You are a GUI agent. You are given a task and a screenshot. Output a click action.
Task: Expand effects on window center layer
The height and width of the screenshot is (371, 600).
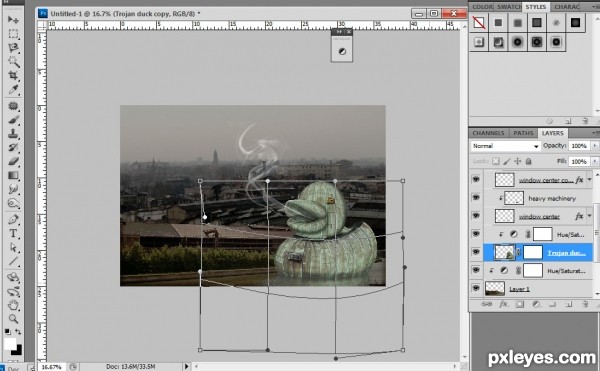(x=589, y=216)
